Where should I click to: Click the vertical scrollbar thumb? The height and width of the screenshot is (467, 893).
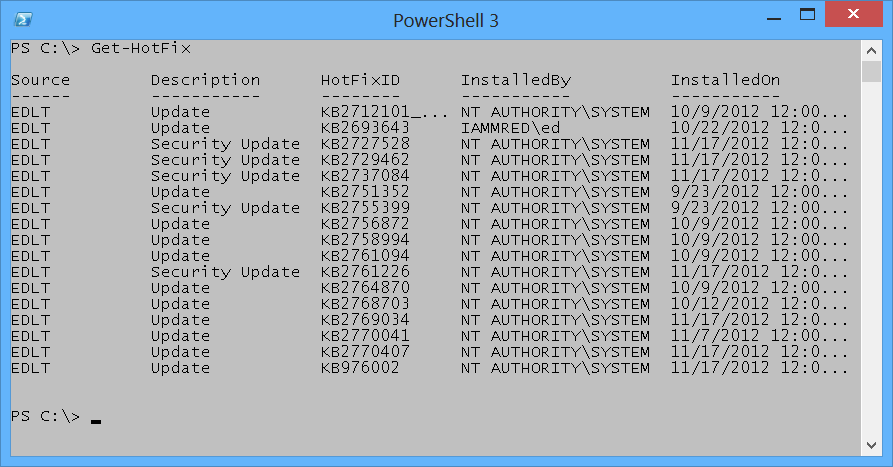(x=870, y=72)
